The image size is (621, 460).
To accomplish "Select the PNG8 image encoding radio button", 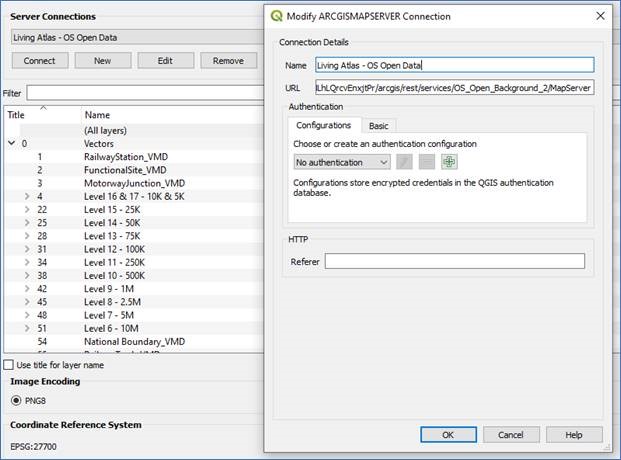I will tap(16, 401).
